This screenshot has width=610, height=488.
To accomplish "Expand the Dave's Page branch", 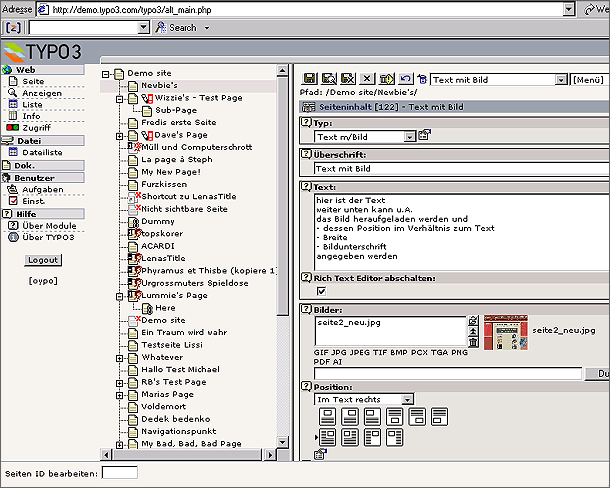I will tap(119, 136).
